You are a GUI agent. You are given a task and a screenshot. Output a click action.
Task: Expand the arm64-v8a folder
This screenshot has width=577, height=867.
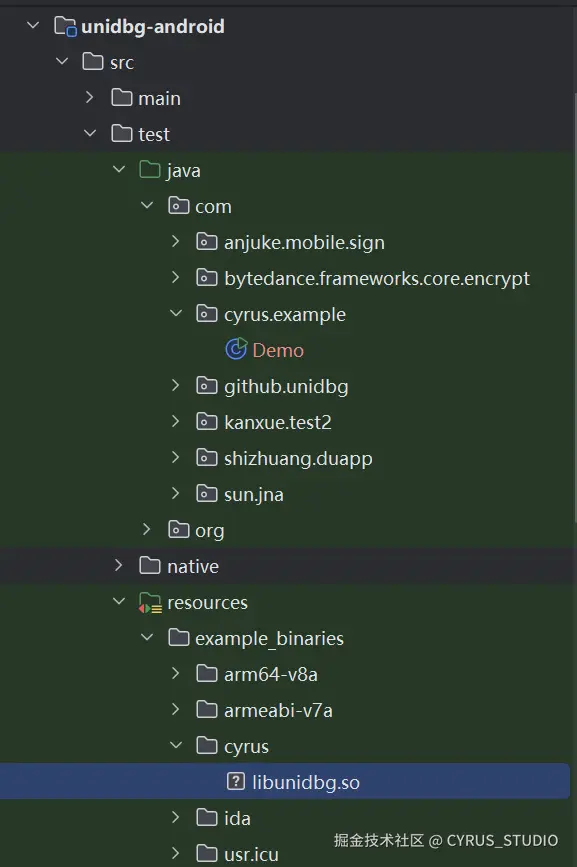(176, 673)
